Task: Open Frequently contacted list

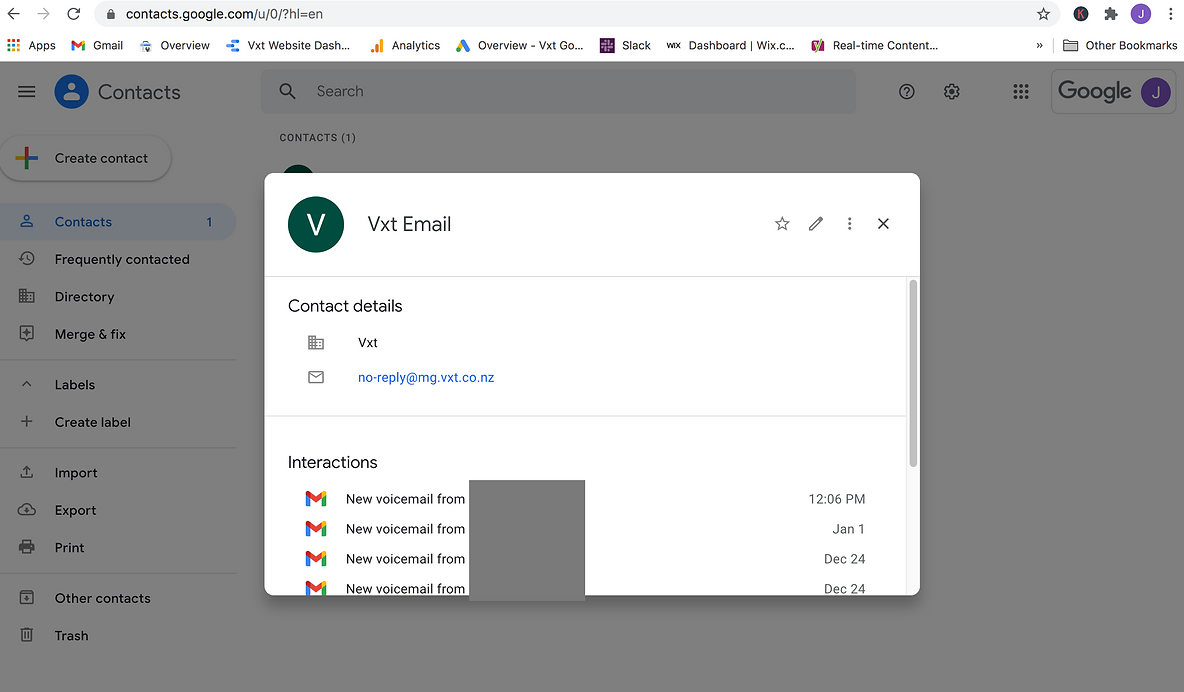Action: [x=118, y=259]
